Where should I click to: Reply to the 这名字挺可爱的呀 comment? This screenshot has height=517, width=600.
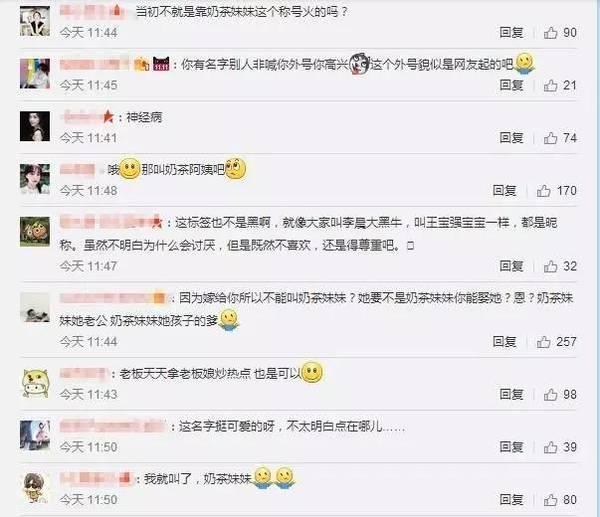tap(512, 447)
